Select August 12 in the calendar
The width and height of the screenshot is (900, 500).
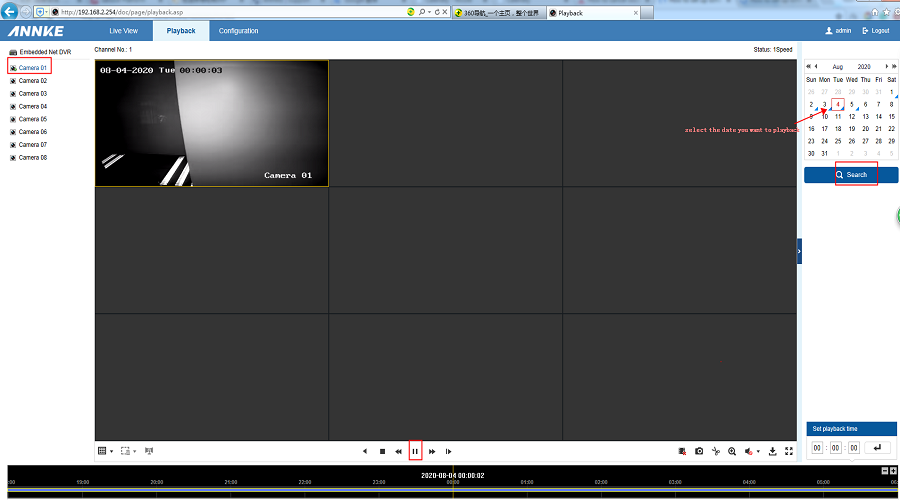click(x=852, y=117)
